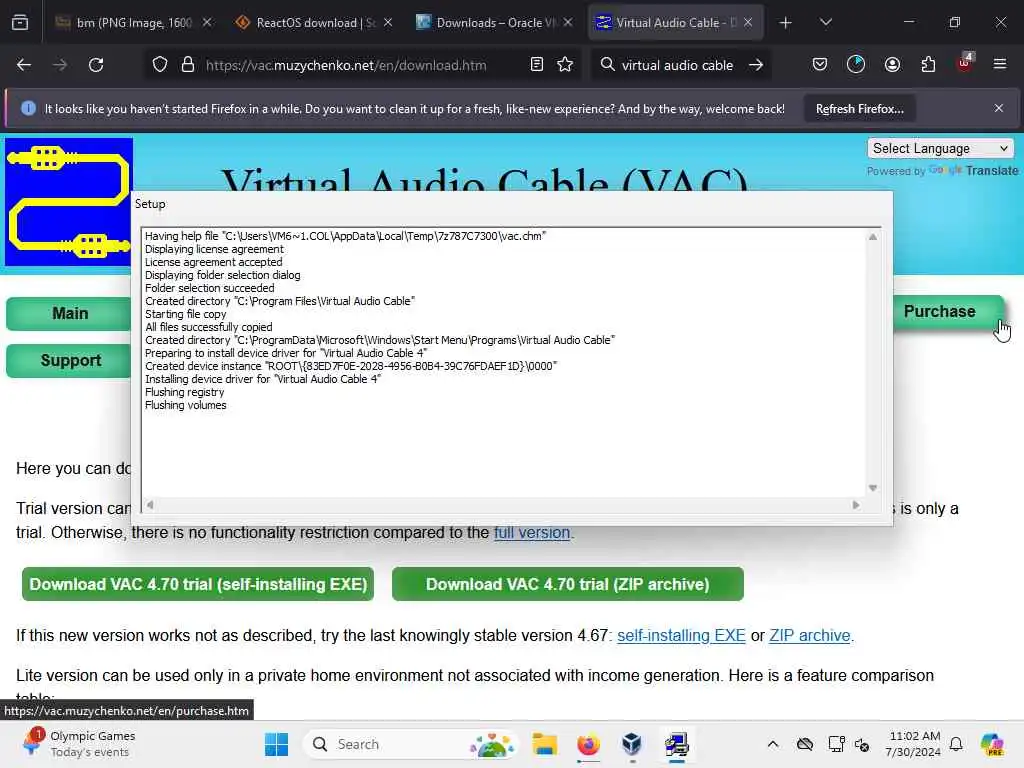This screenshot has width=1024, height=768.
Task: Open OneDrive cloud tray icon
Action: [x=805, y=744]
